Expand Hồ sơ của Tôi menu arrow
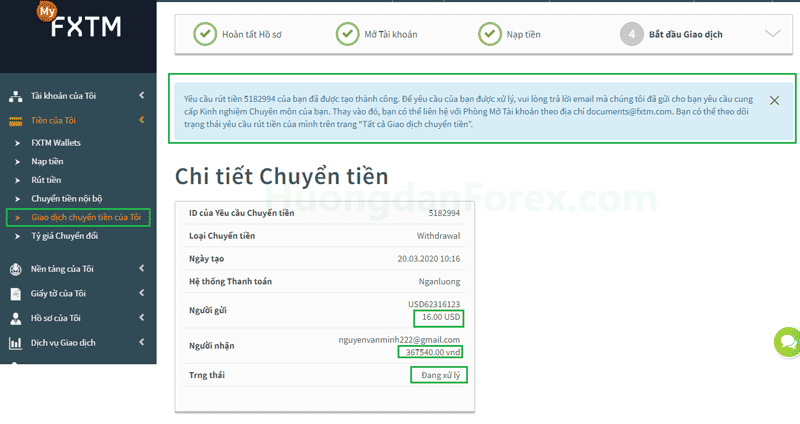The image size is (800, 424). pos(142,317)
